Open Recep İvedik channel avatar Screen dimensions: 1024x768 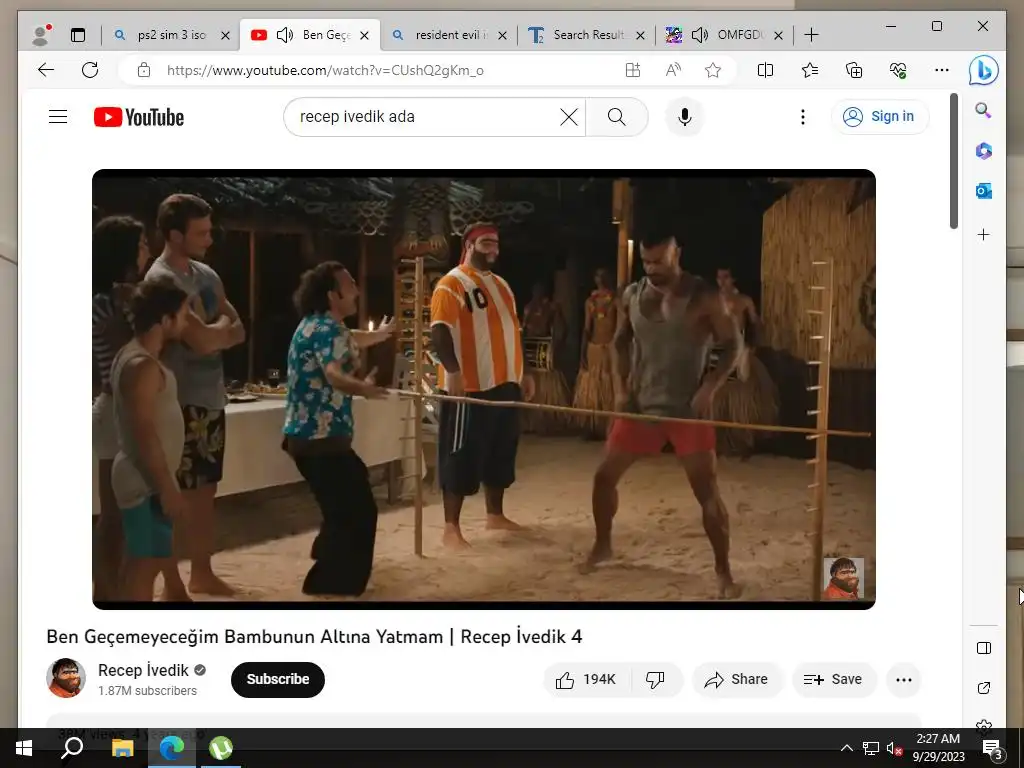pyautogui.click(x=66, y=679)
